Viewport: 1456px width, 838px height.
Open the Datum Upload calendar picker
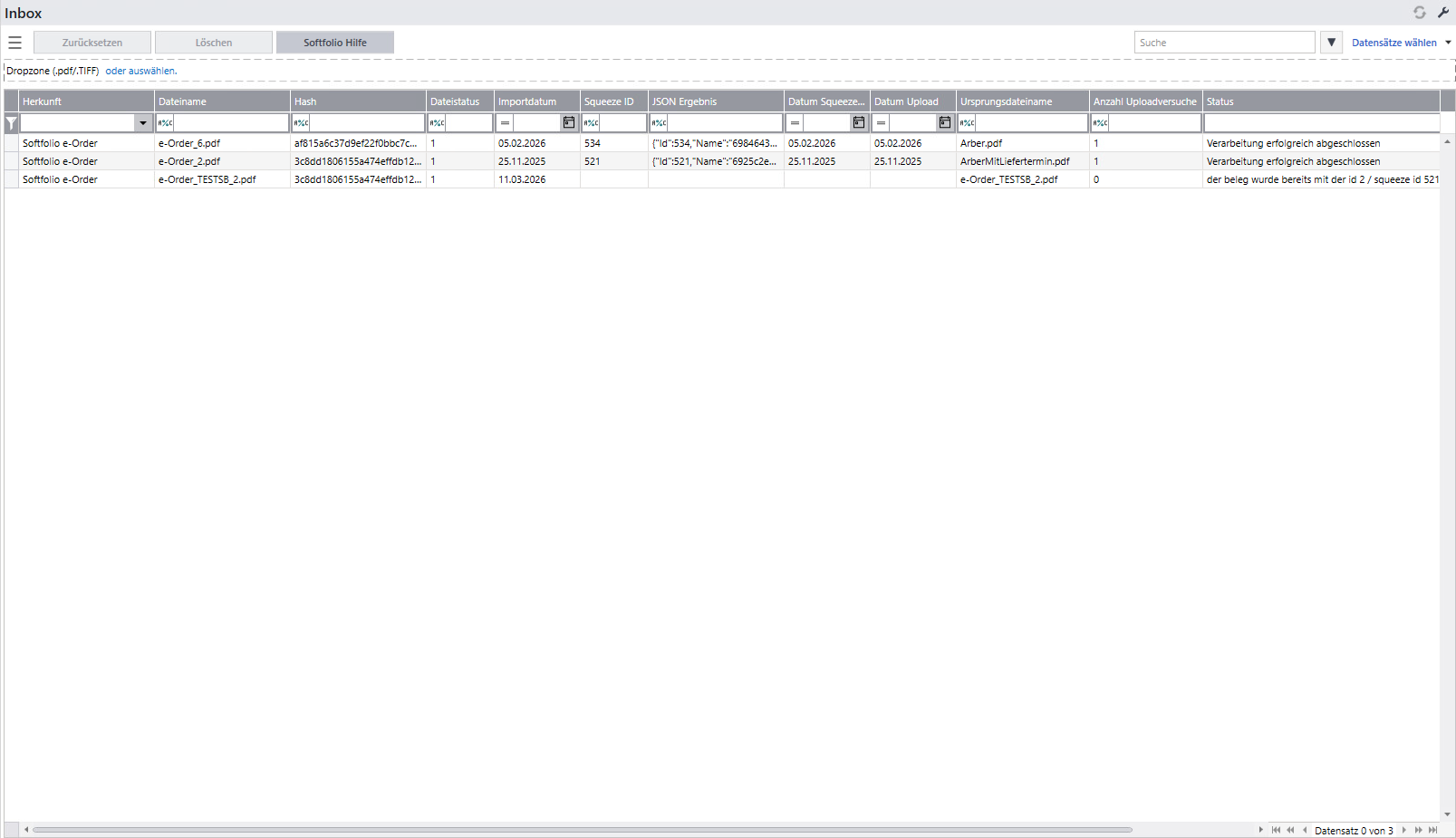point(945,122)
